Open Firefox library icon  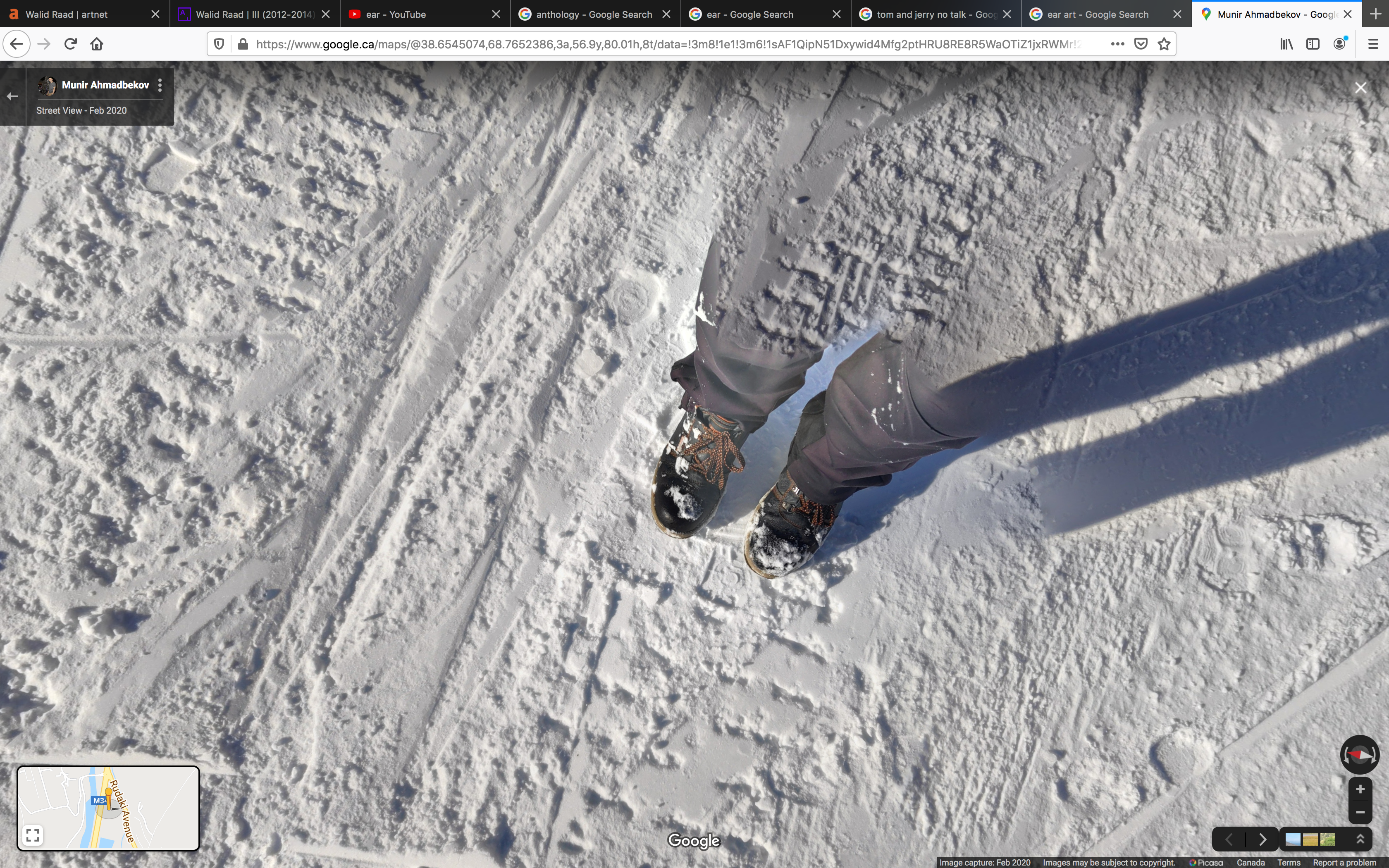tap(1286, 44)
